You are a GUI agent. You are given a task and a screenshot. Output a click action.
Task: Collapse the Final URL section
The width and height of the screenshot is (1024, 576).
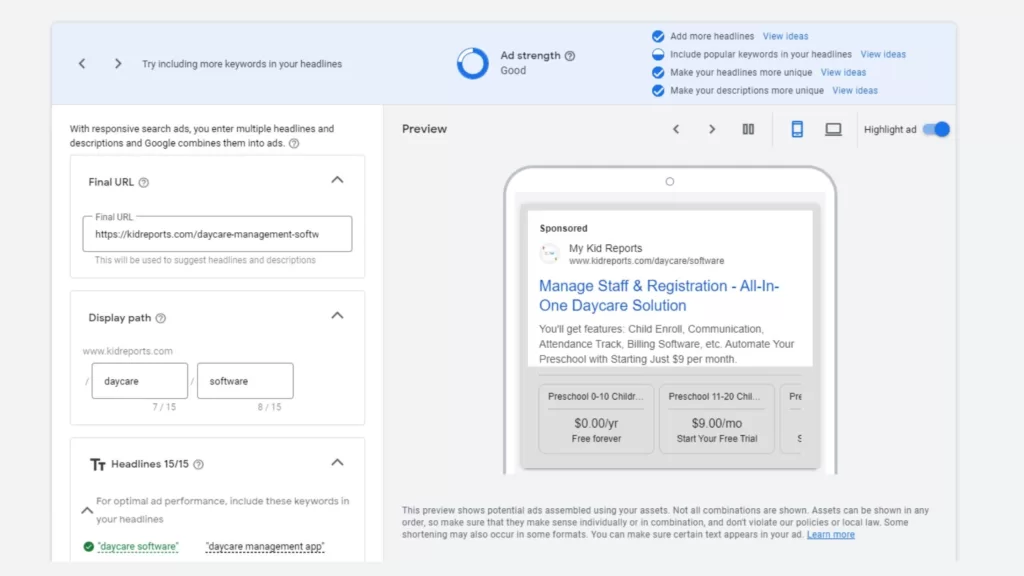337,180
